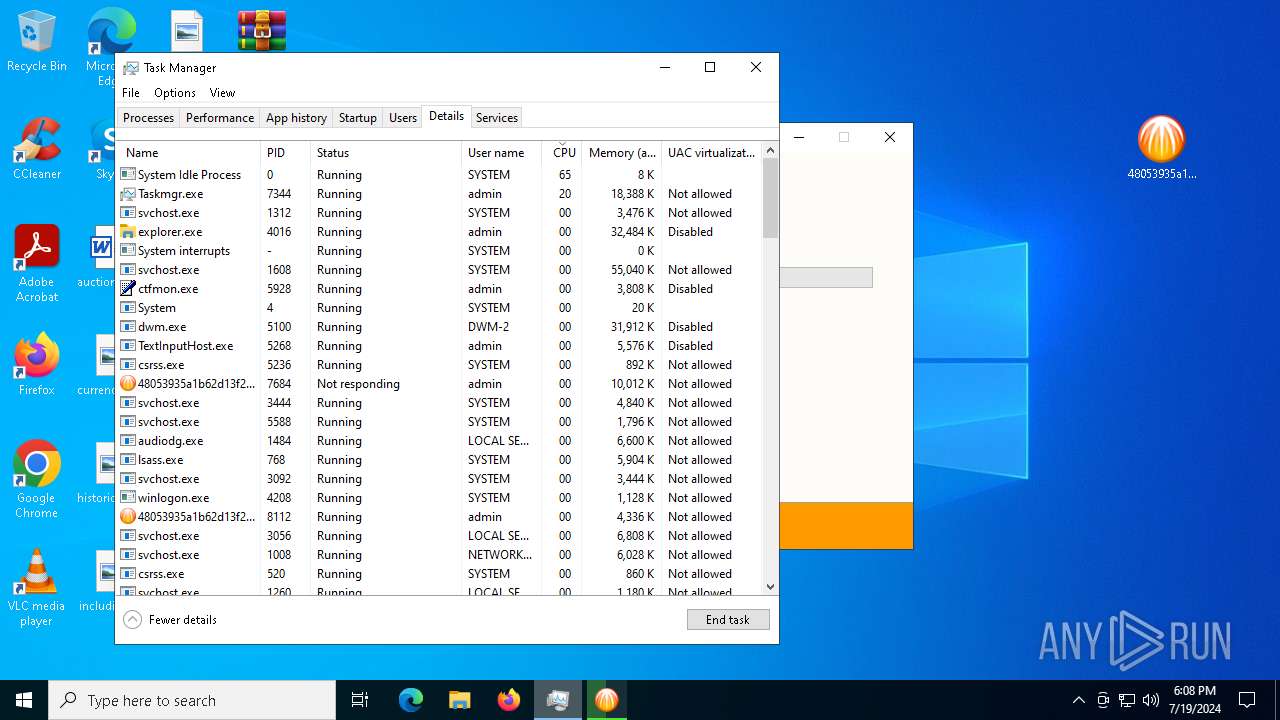
Task: Click the End task button
Action: (728, 620)
